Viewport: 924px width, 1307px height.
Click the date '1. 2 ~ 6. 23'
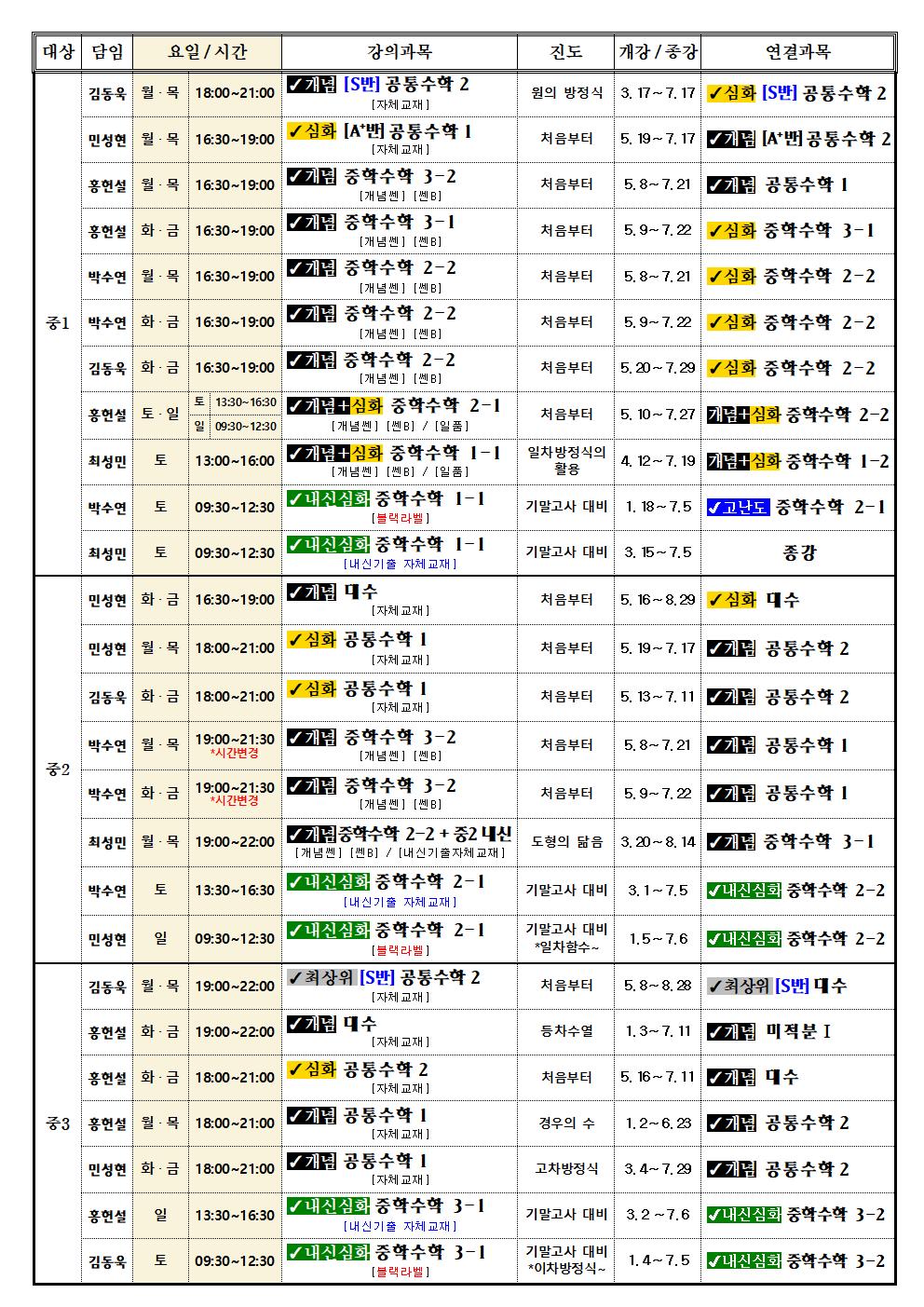658,1123
